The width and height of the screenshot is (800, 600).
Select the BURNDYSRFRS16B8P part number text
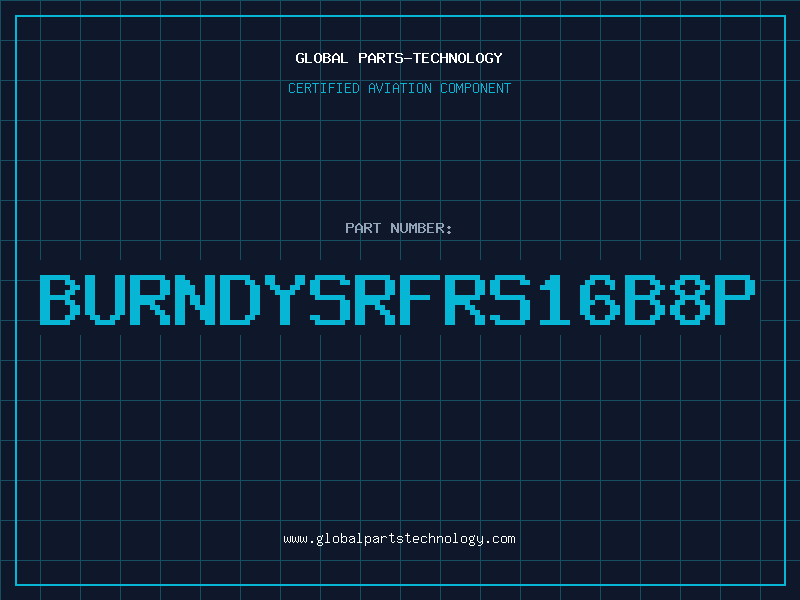[397, 299]
